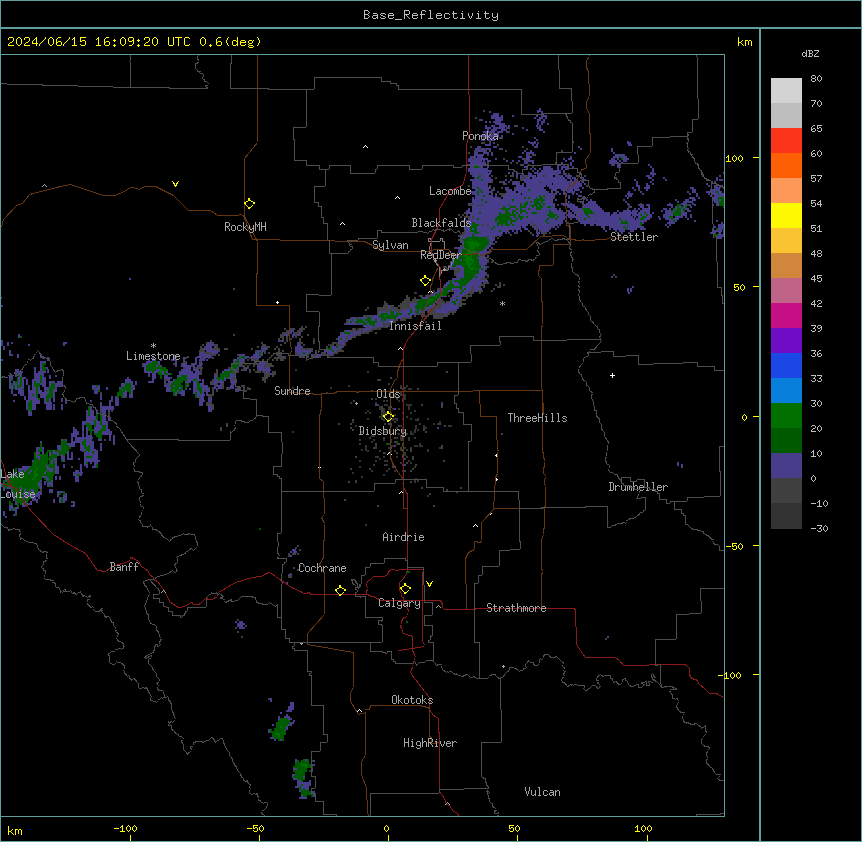
Task: Click the magenta 39-42 dBZ legend swatch
Action: (x=786, y=315)
